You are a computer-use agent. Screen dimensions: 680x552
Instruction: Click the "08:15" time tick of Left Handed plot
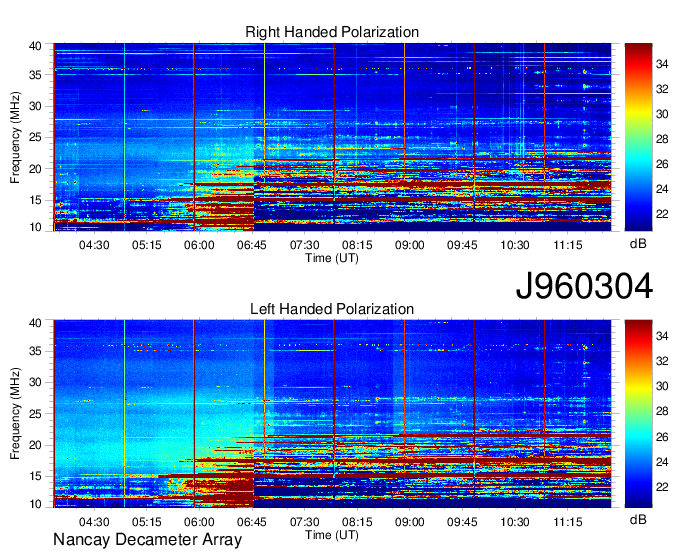pos(357,522)
